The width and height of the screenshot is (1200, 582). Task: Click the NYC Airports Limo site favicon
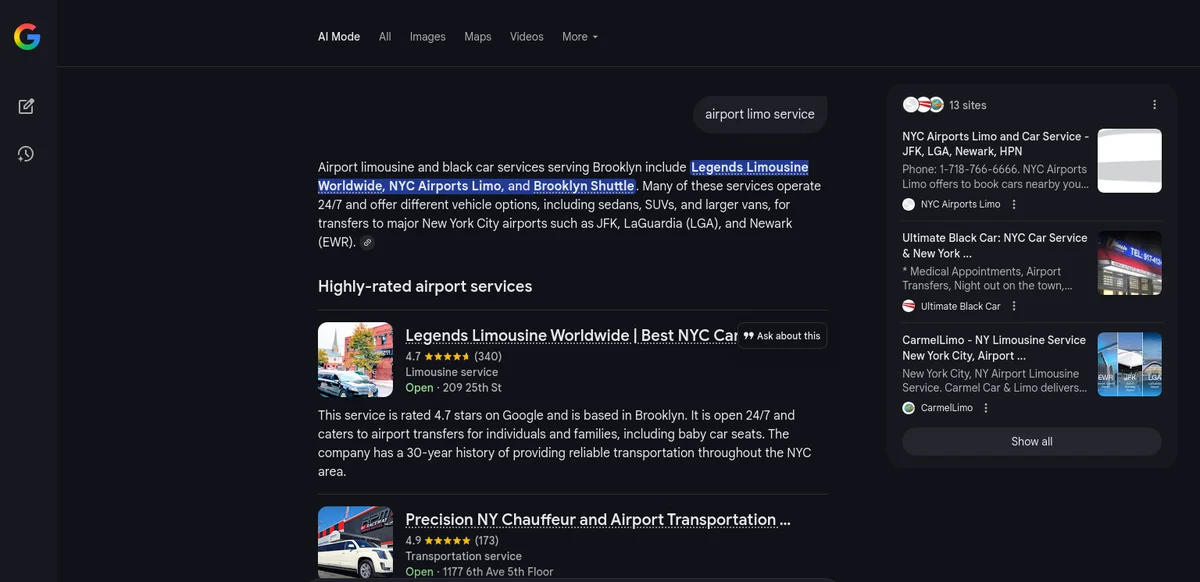(909, 204)
